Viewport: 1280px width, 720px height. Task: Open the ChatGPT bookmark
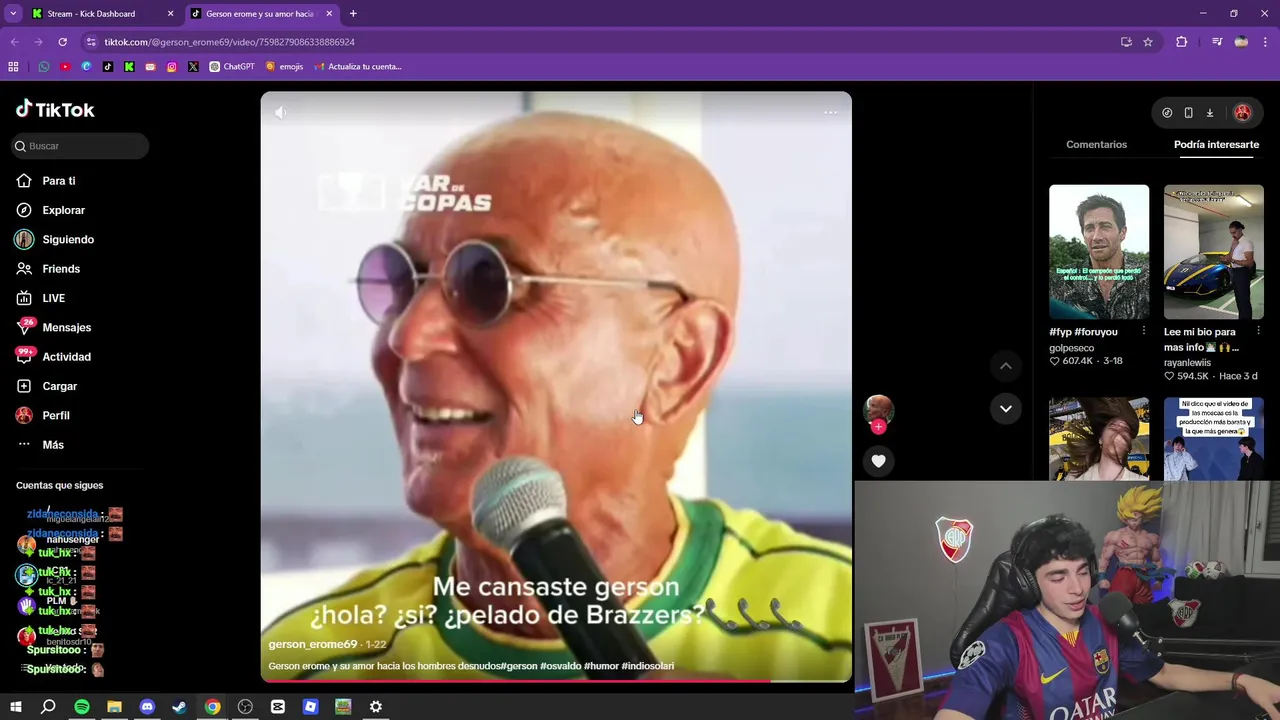coord(232,67)
